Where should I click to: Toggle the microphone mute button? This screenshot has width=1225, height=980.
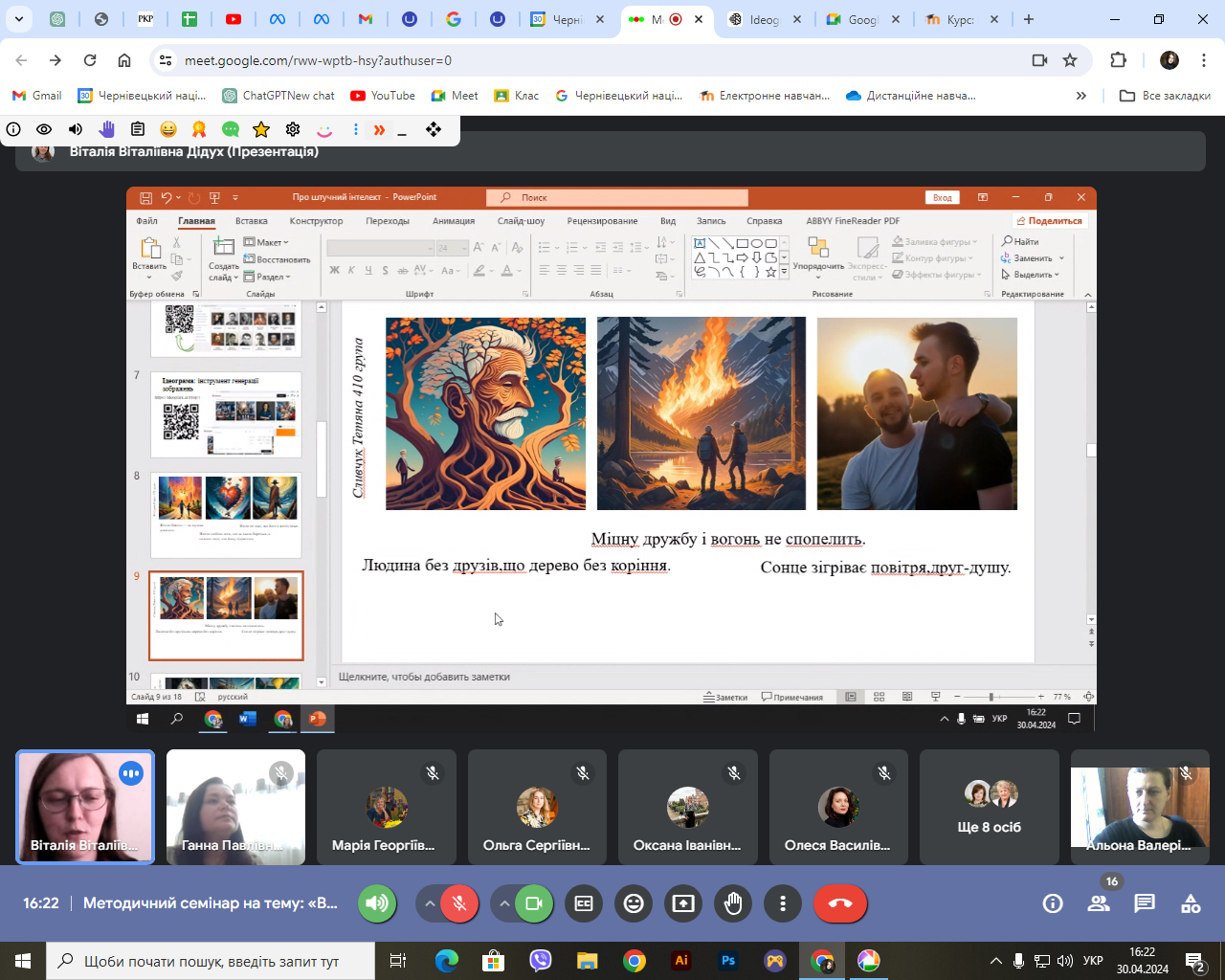point(459,903)
